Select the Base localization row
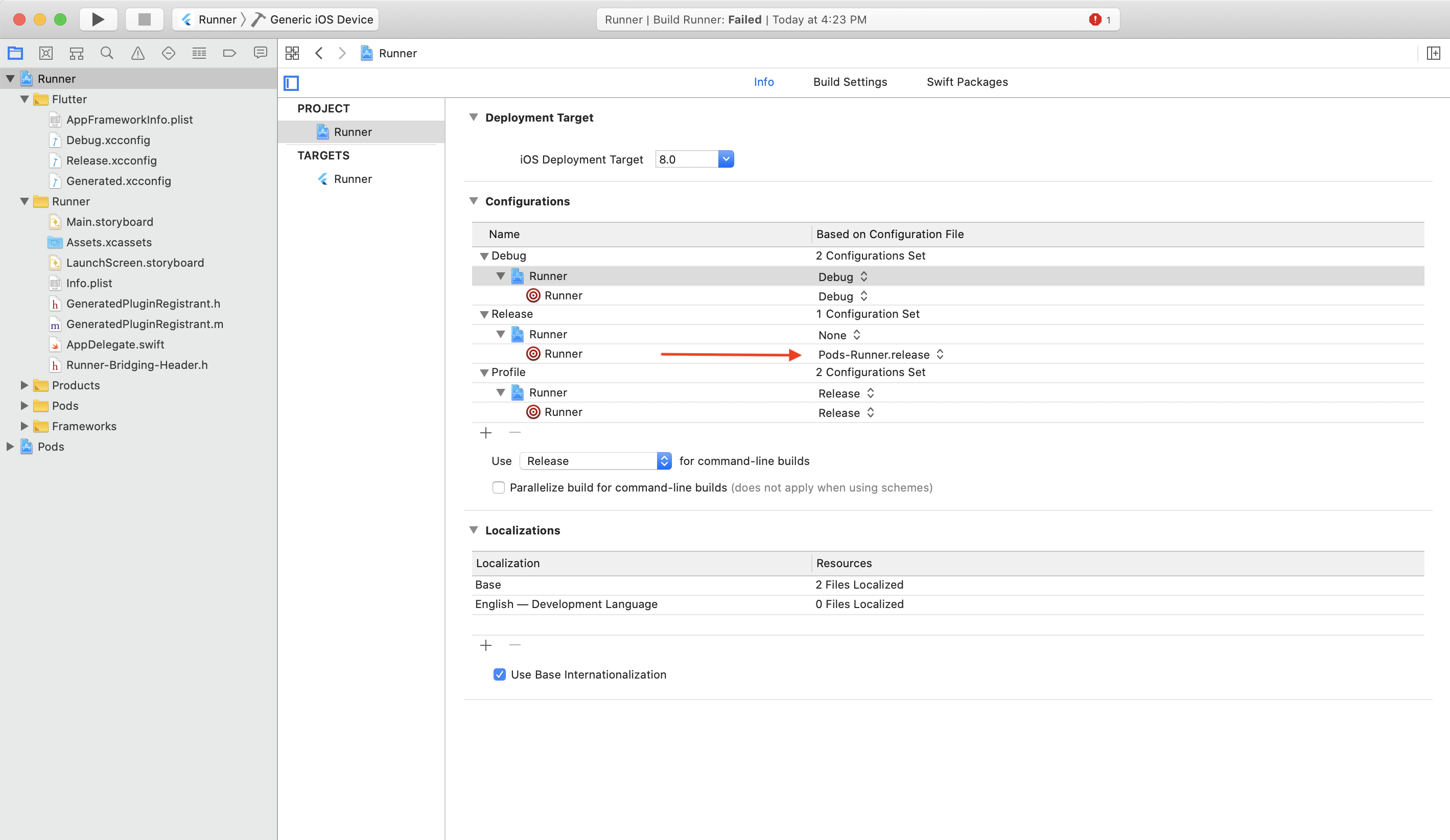The height and width of the screenshot is (840, 1450). tap(948, 585)
